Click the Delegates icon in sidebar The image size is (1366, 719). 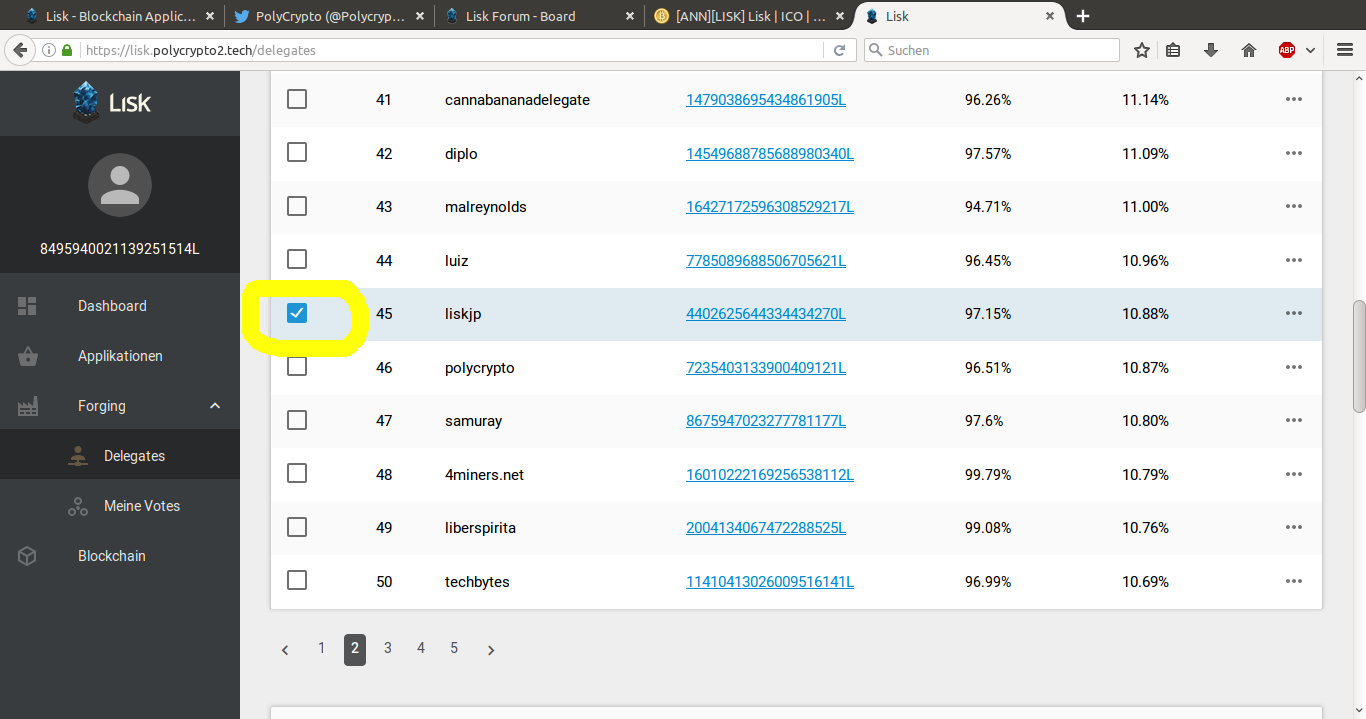pos(78,456)
